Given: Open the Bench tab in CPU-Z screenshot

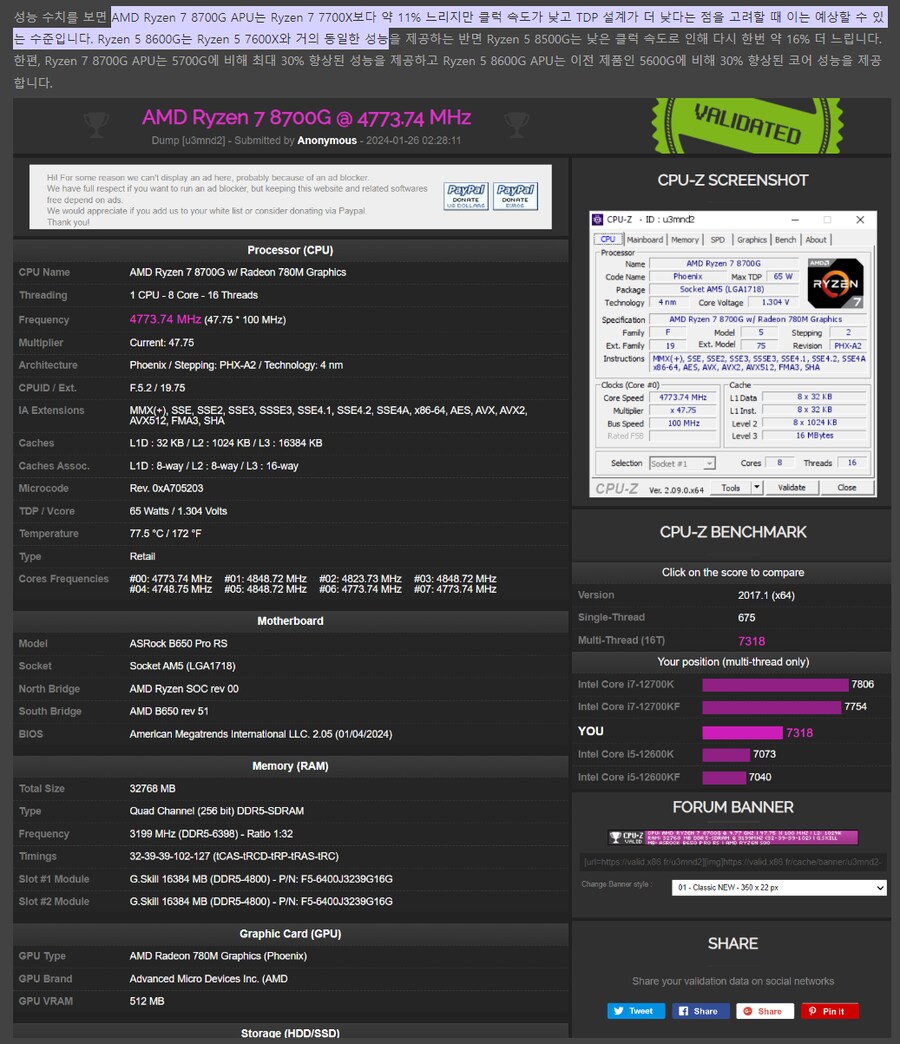Looking at the screenshot, I should 786,240.
